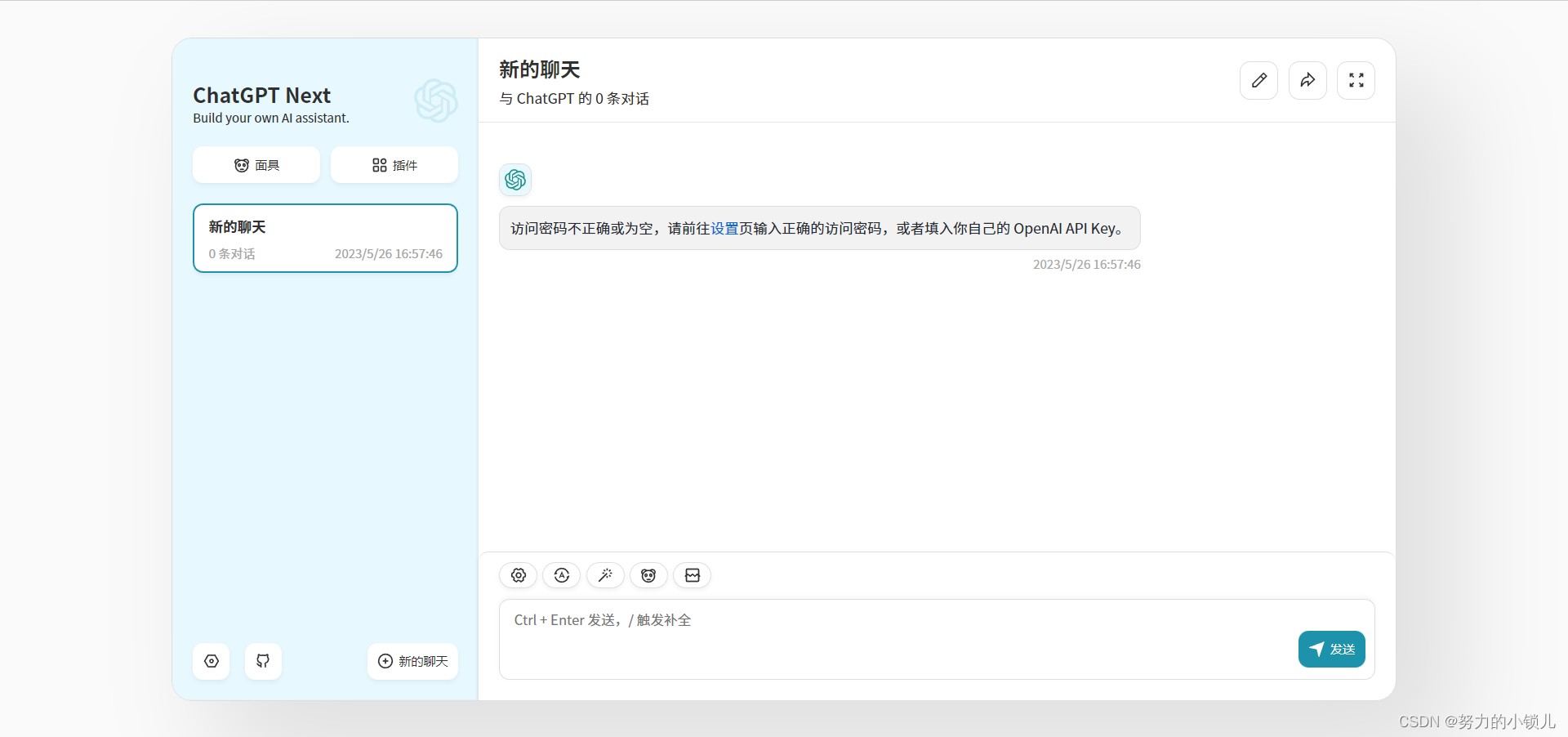This screenshot has height=737, width=1568.
Task: Share conversation using arrow icon
Action: click(x=1307, y=80)
